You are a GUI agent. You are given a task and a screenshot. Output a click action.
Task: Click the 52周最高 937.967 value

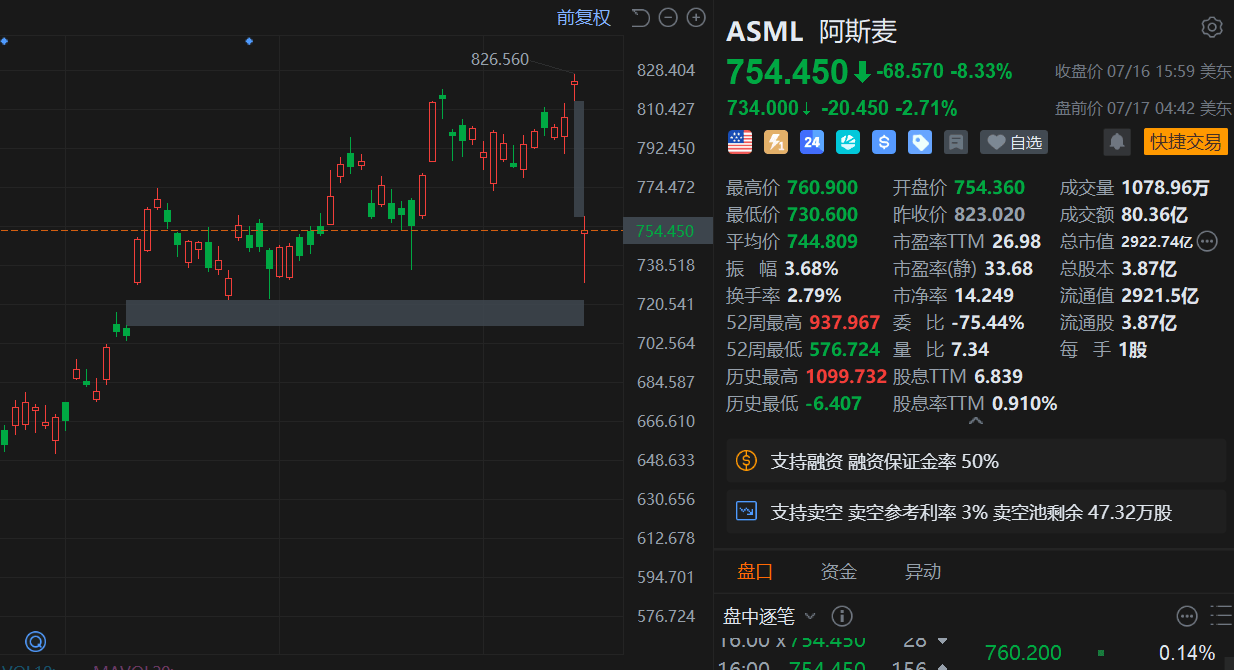(x=844, y=322)
